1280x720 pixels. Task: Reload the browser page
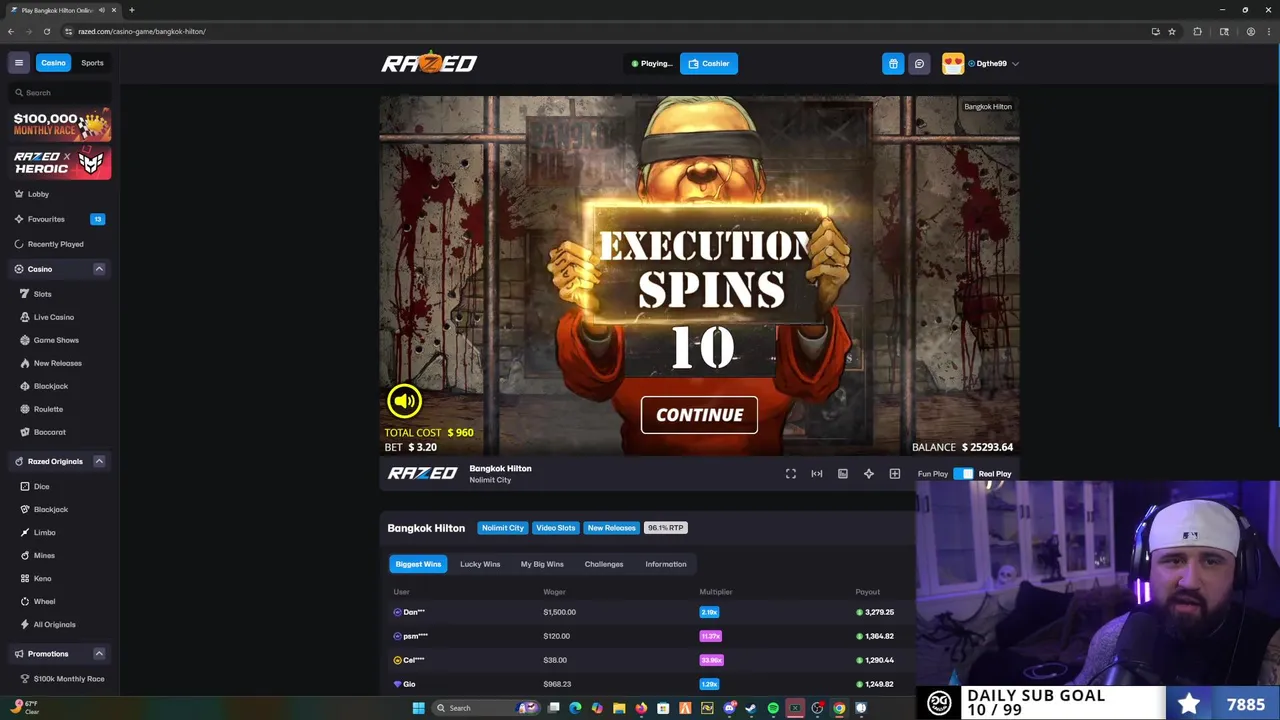coord(46,31)
